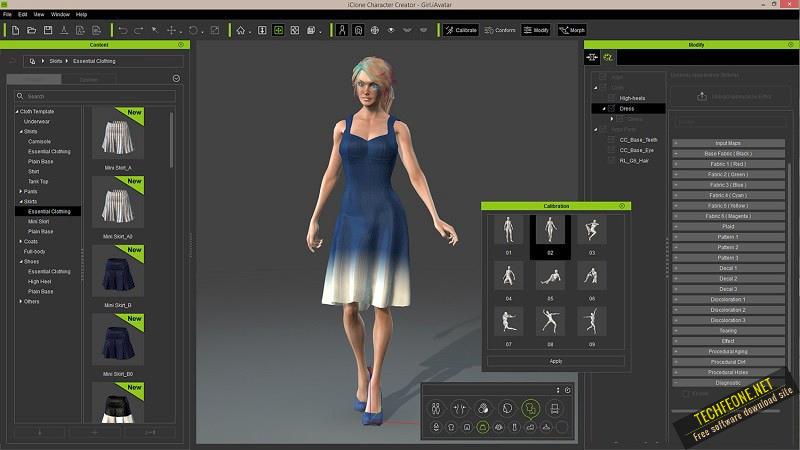The width and height of the screenshot is (800, 450).
Task: Expand the Pants tree node
Action: click(x=21, y=191)
